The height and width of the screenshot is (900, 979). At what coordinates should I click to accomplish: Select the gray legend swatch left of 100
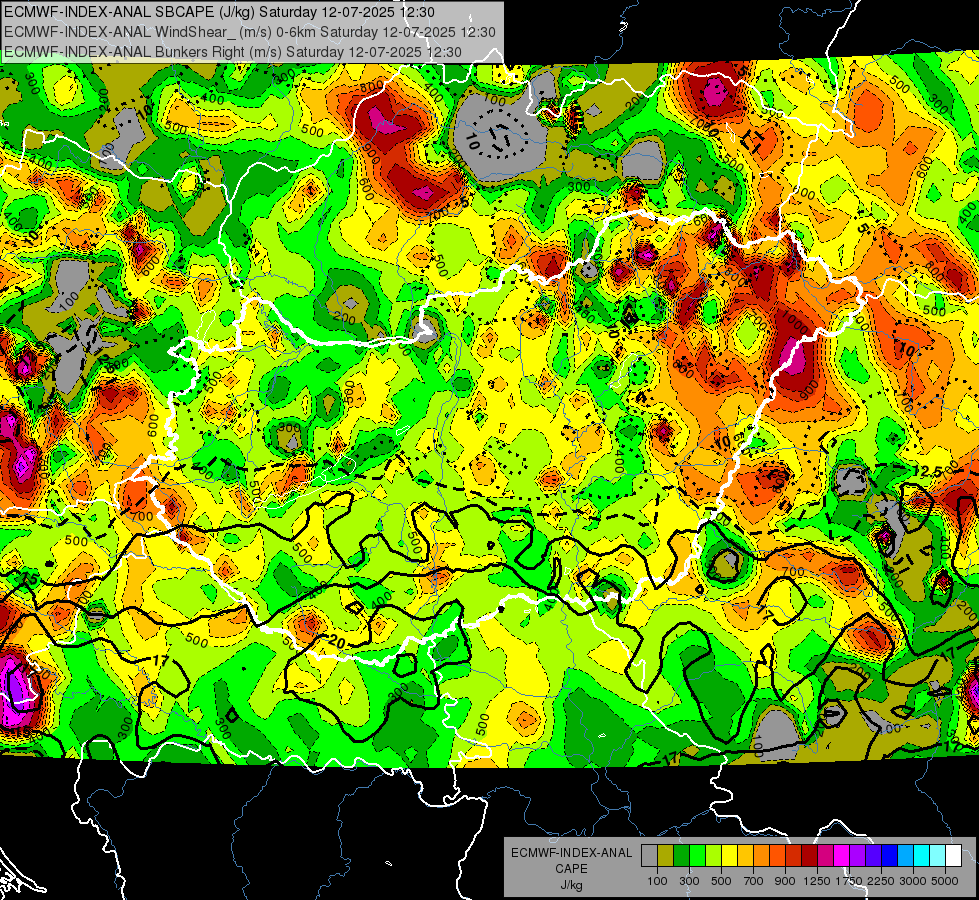(649, 856)
